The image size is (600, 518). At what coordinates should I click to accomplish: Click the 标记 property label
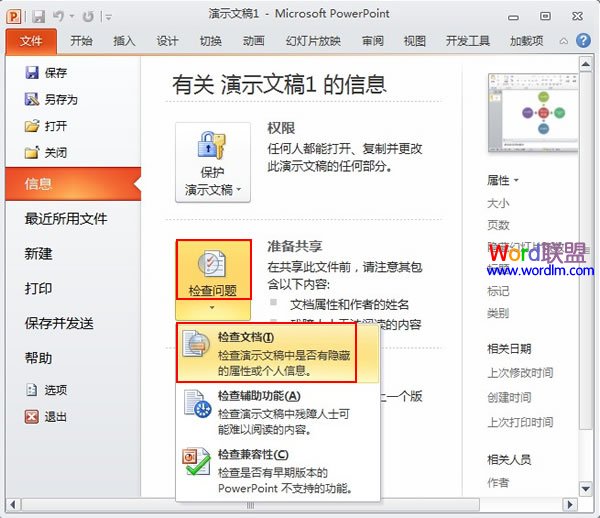point(498,291)
